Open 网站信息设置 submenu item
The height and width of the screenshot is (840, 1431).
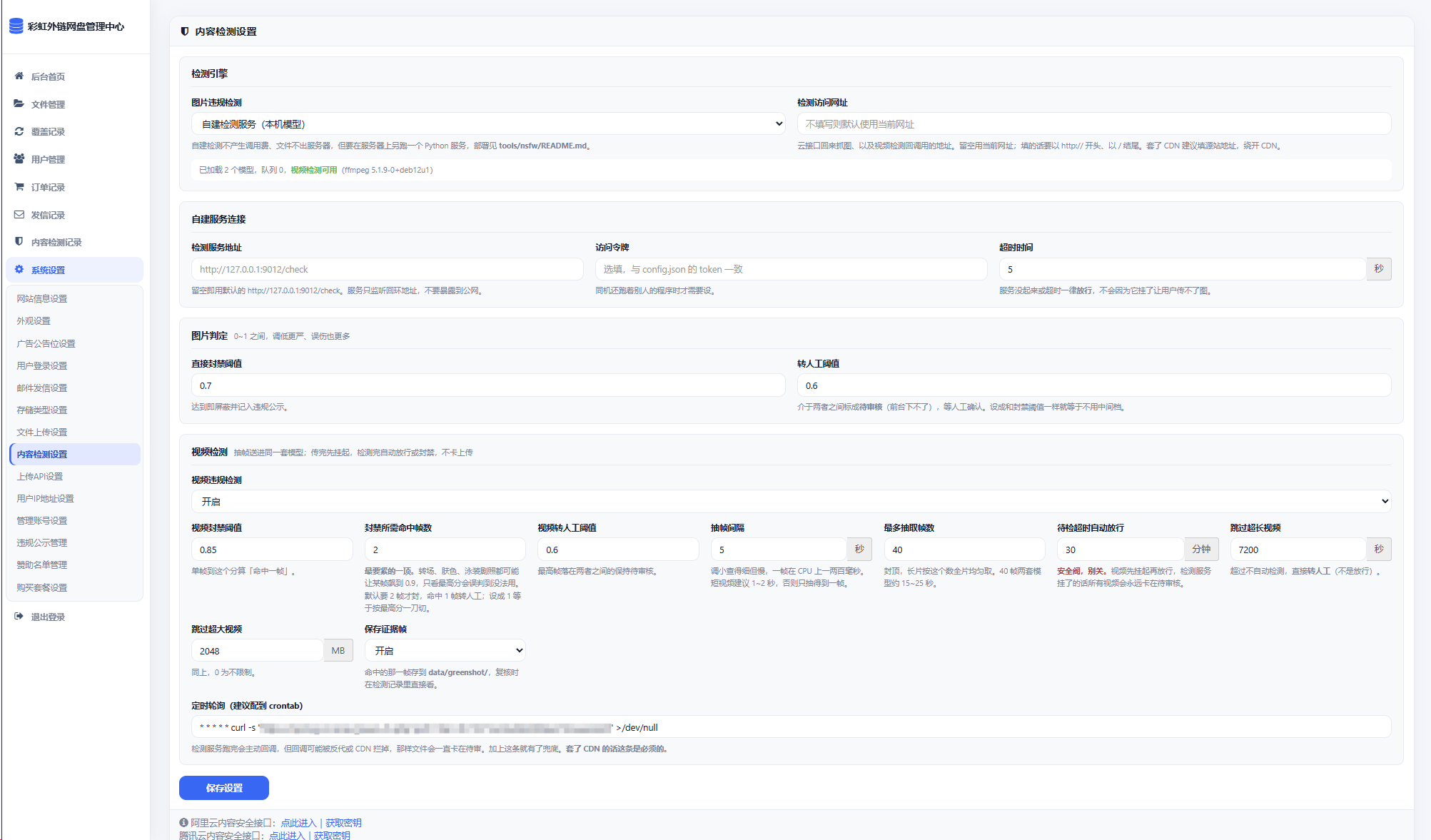[x=42, y=298]
